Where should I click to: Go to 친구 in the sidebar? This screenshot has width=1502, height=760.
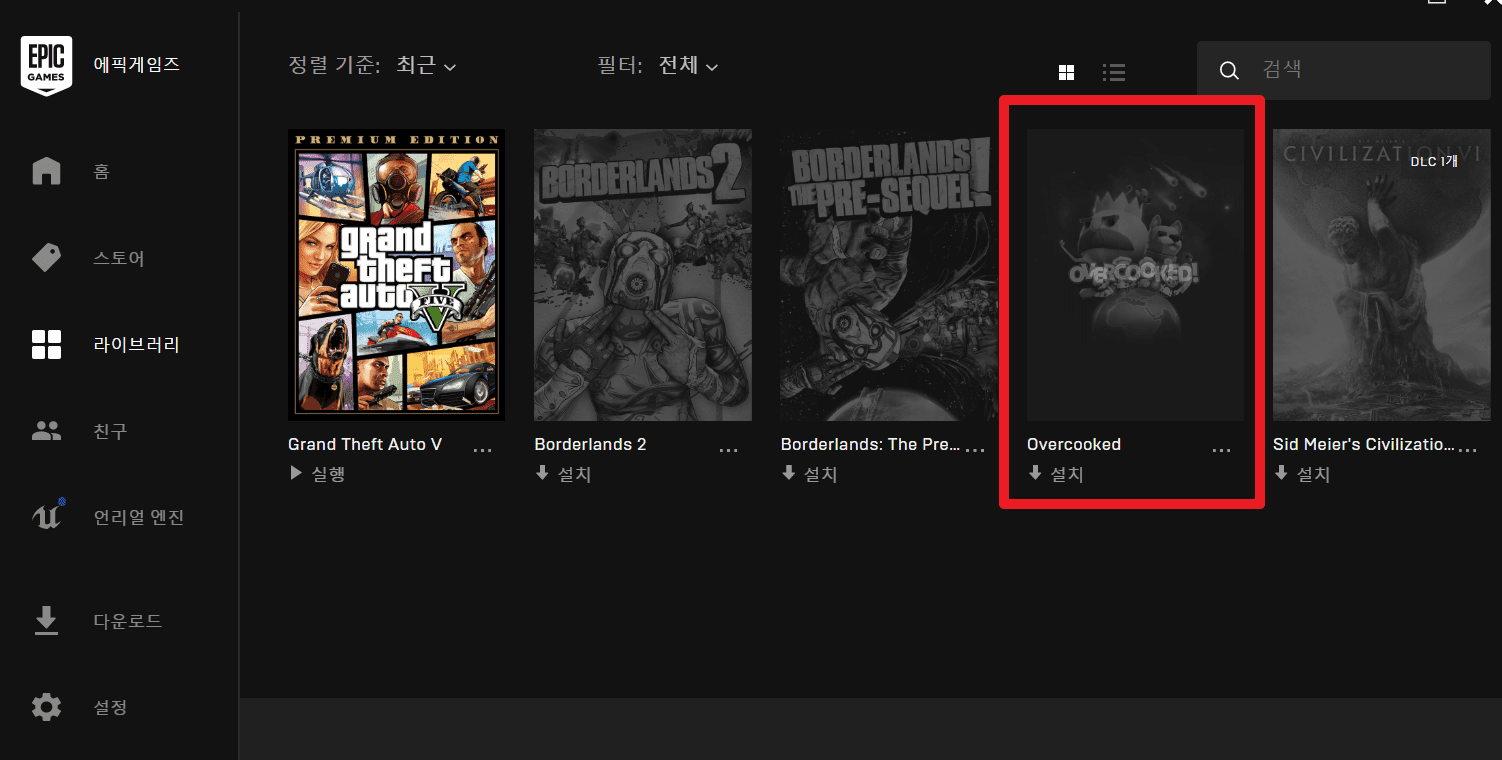[x=110, y=431]
